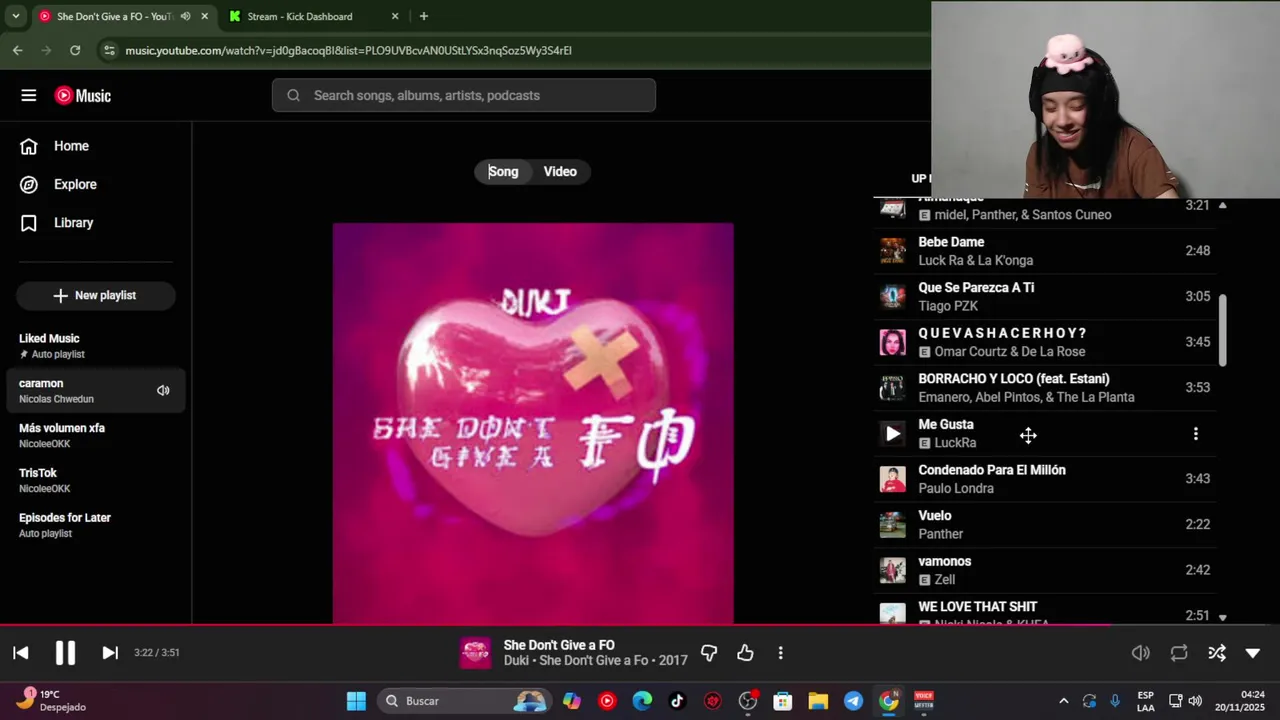Open File Explorer from the taskbar
Viewport: 1280px width, 720px height.
tap(818, 701)
